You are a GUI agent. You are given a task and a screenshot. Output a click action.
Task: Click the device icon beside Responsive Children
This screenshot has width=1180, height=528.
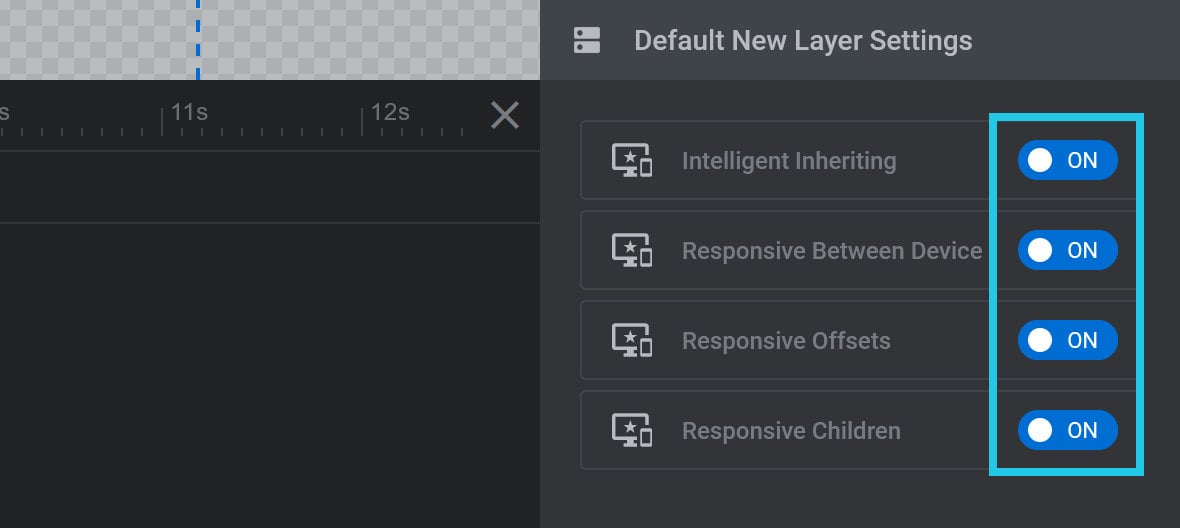tap(631, 430)
